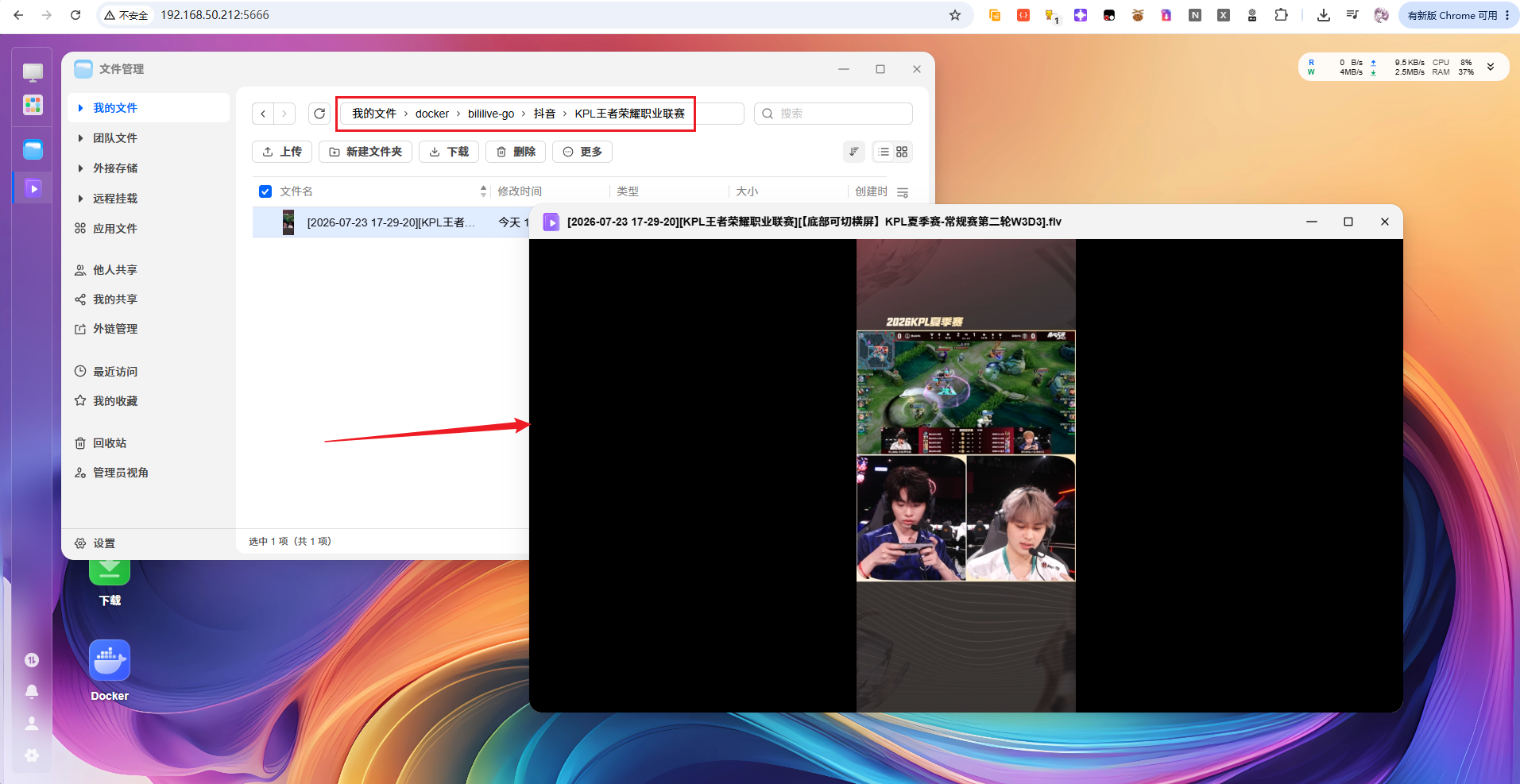Navigate to docker in the breadcrumb
Viewport: 1520px width, 784px height.
[x=432, y=114]
